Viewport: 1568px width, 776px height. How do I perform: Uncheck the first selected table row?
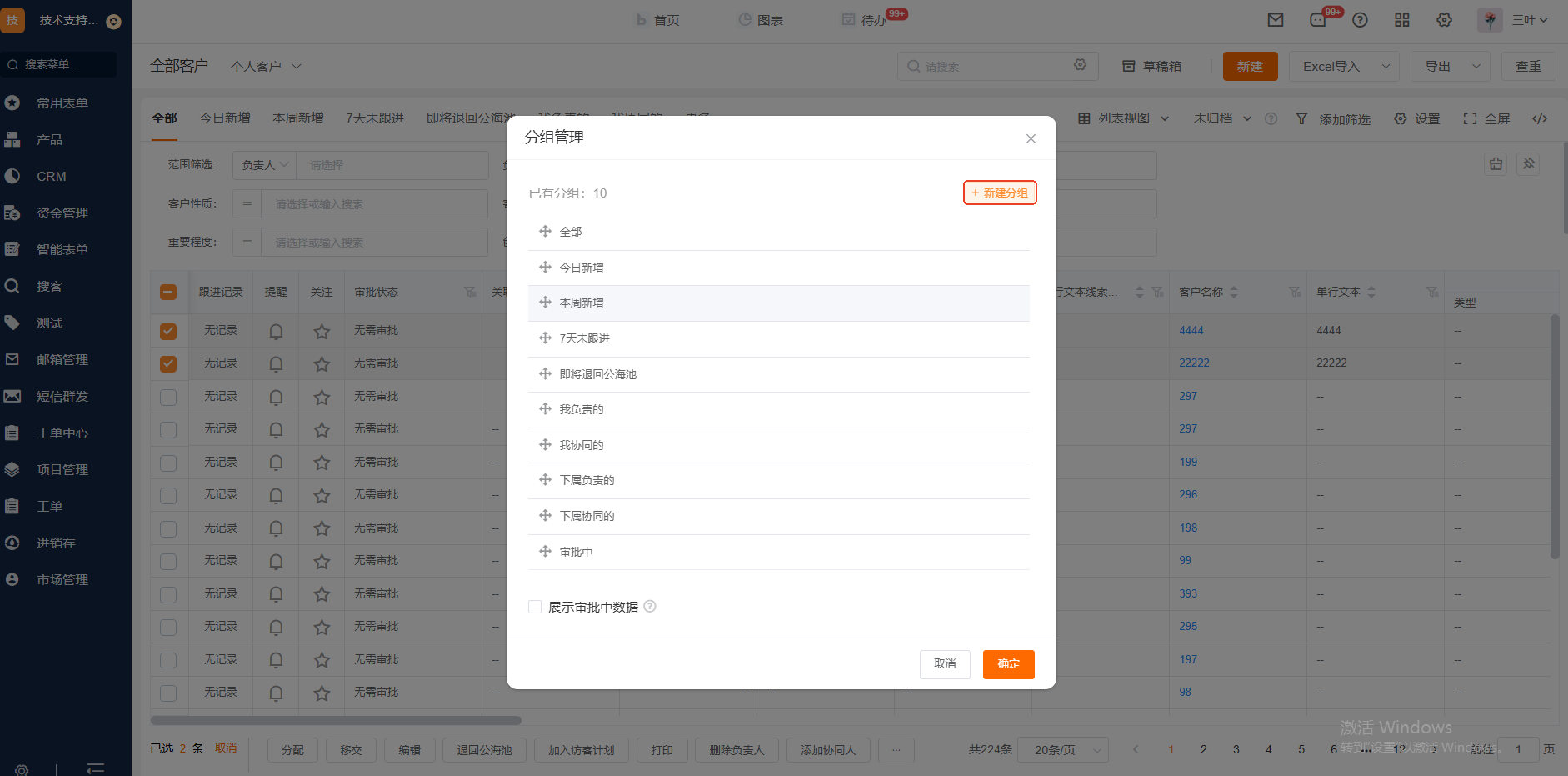168,331
